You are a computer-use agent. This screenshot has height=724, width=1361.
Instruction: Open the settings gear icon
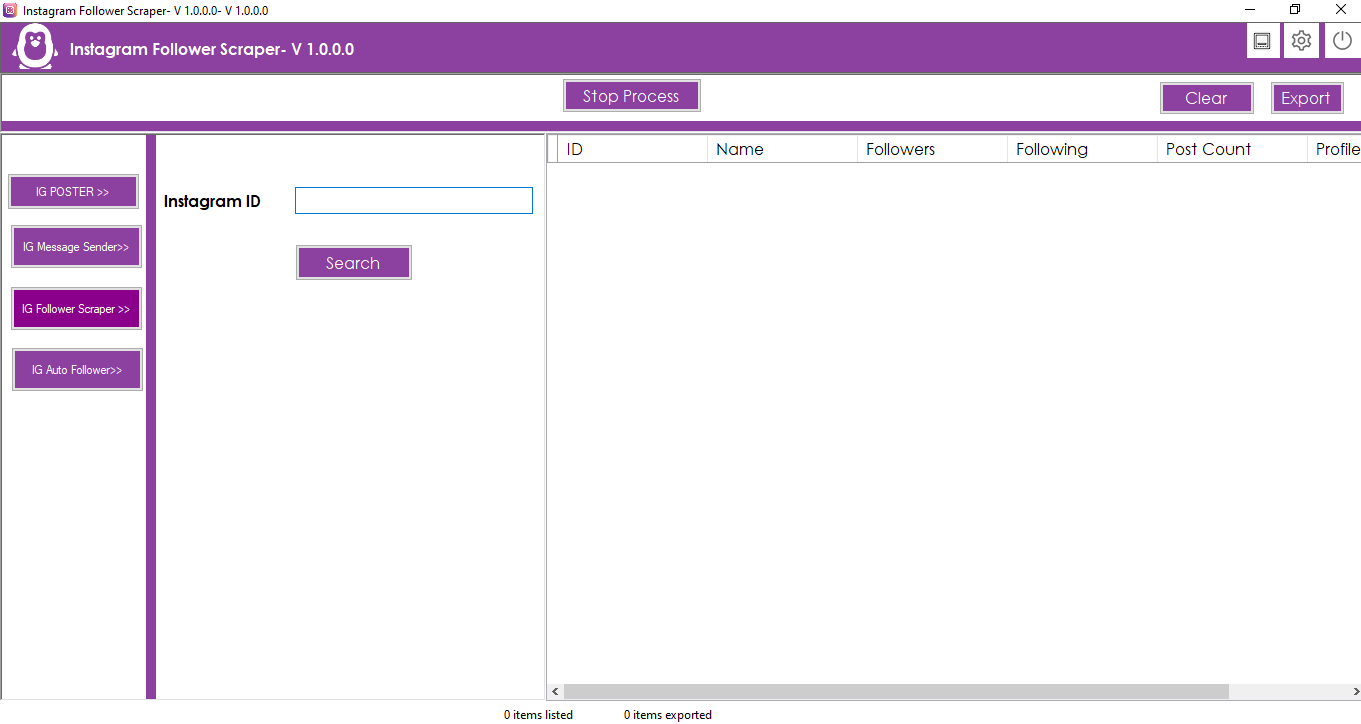pos(1301,41)
